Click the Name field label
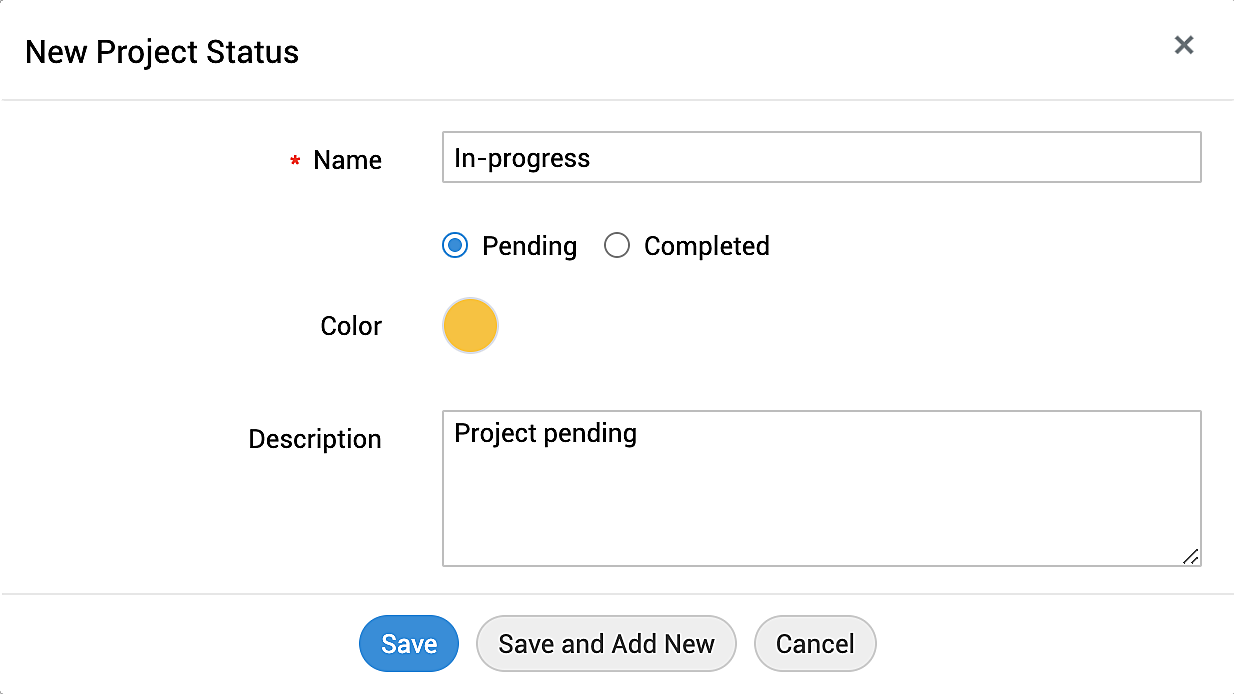The image size is (1234, 694). [x=347, y=160]
